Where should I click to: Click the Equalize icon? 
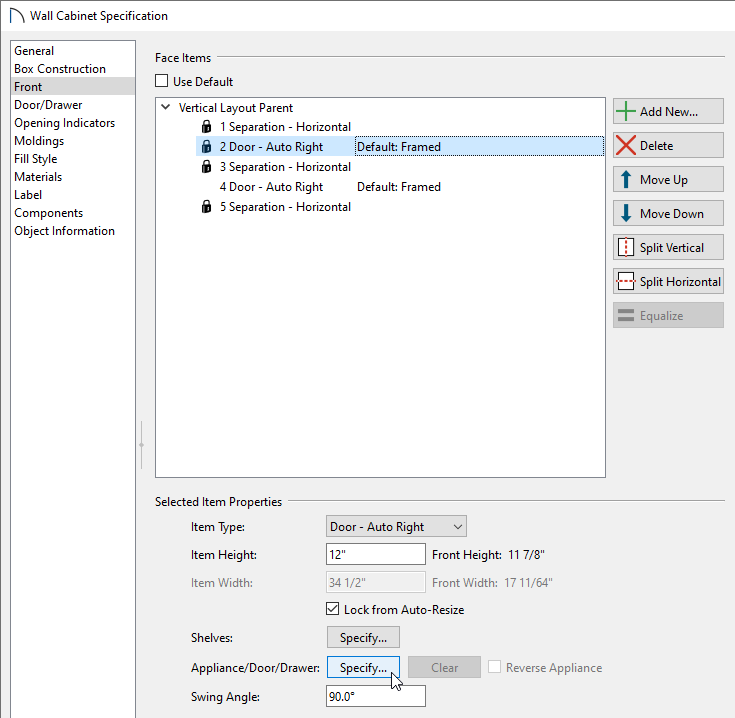pyautogui.click(x=626, y=315)
